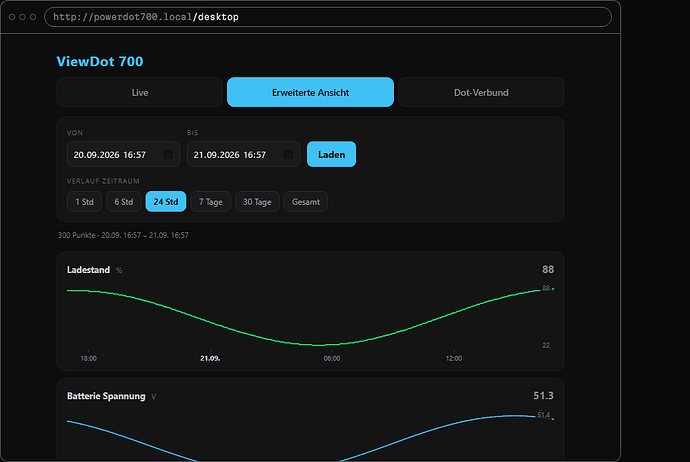This screenshot has height=462, width=690.
Task: Click the 06:00 axis label on Ladestand chart
Action: tap(332, 358)
